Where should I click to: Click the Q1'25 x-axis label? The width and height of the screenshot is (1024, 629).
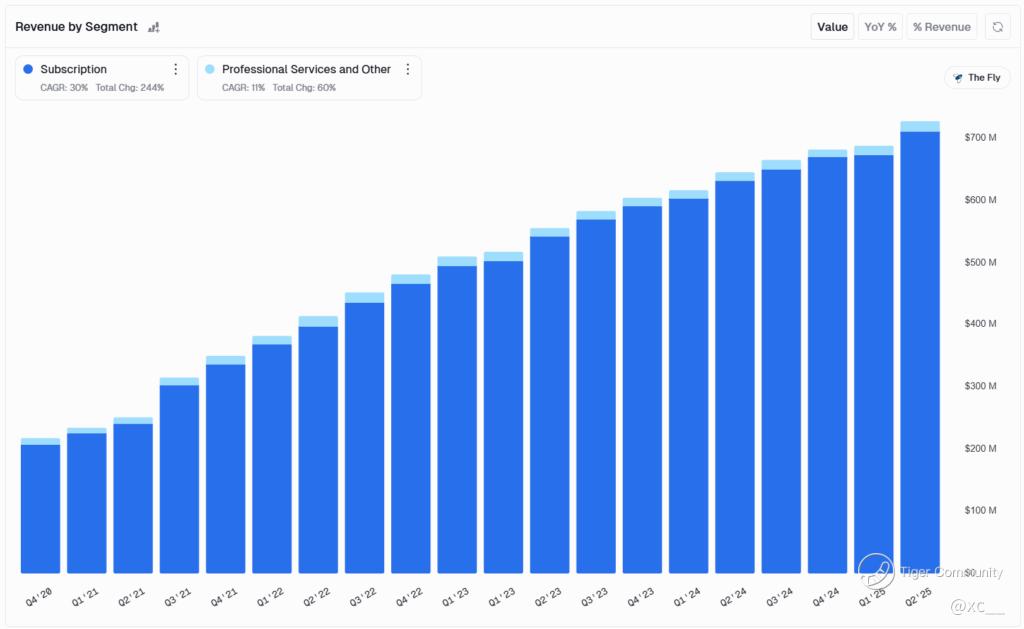(x=872, y=596)
